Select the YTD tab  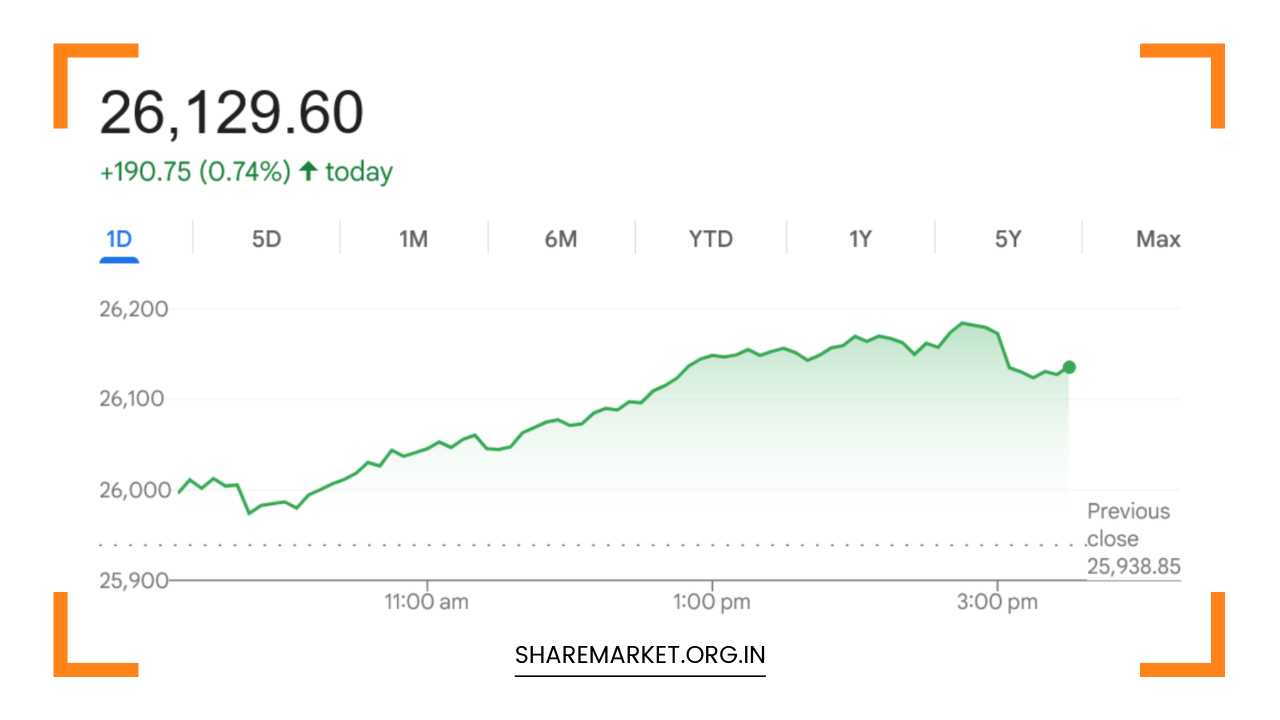(x=710, y=239)
